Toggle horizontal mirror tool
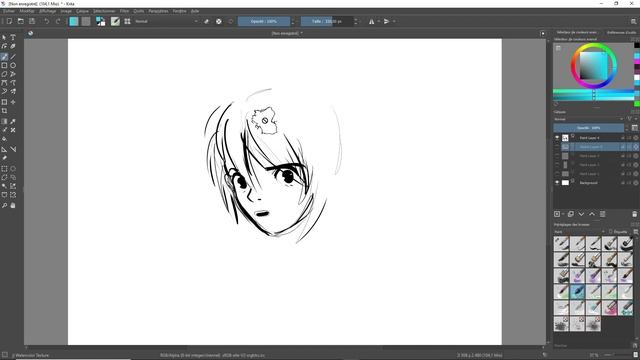This screenshot has width=640, height=360. click(371, 21)
